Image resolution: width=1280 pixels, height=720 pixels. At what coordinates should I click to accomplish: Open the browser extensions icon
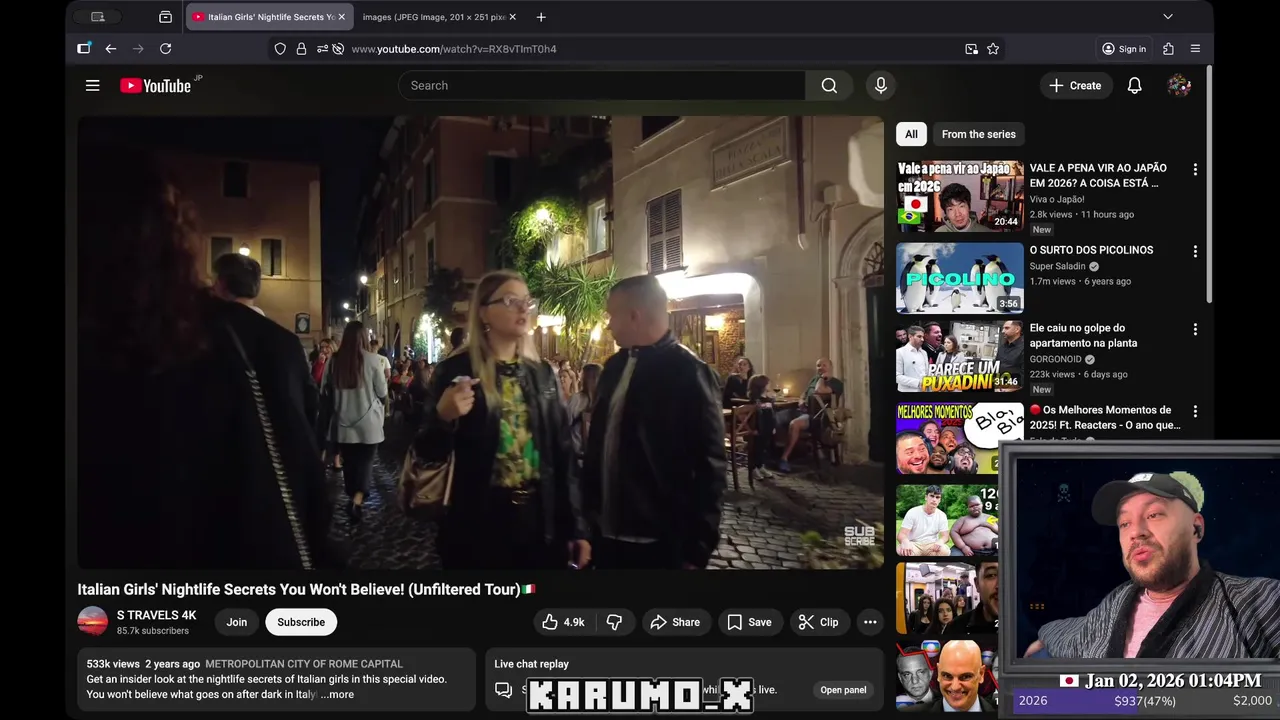point(1168,49)
